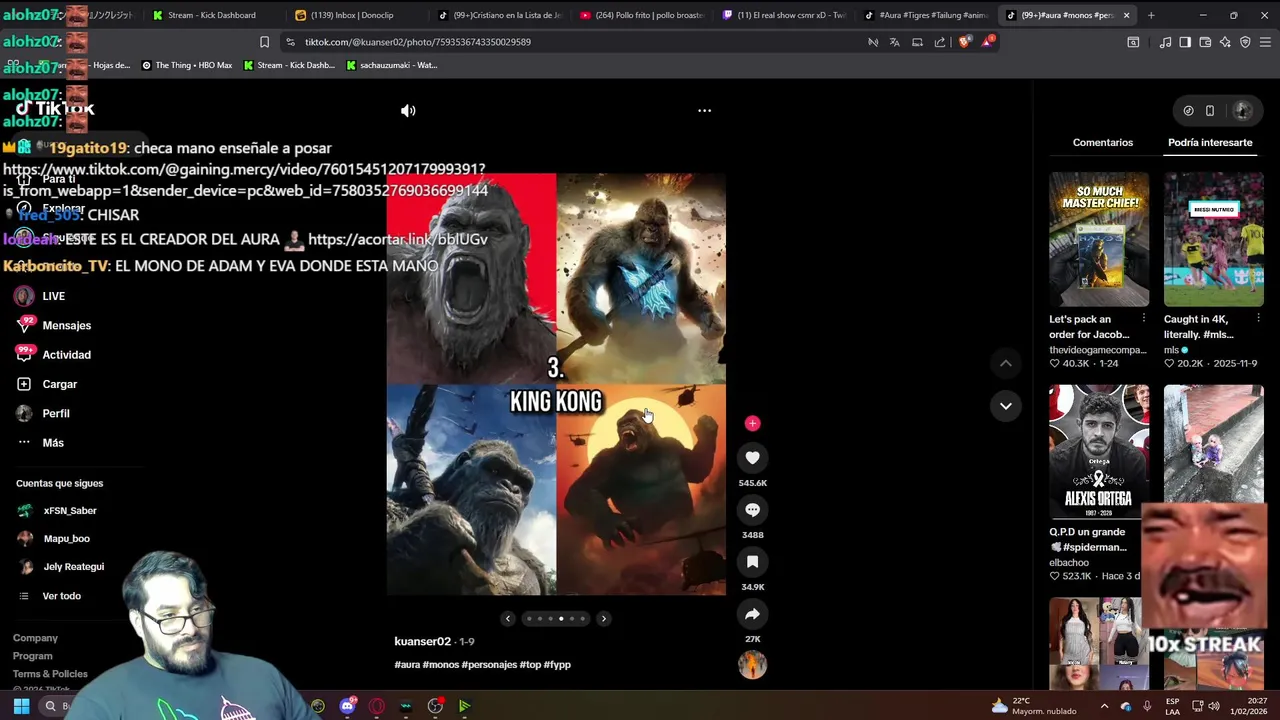The width and height of the screenshot is (1280, 720).
Task: Open OBS Studio from the taskbar
Action: pyautogui.click(x=435, y=706)
